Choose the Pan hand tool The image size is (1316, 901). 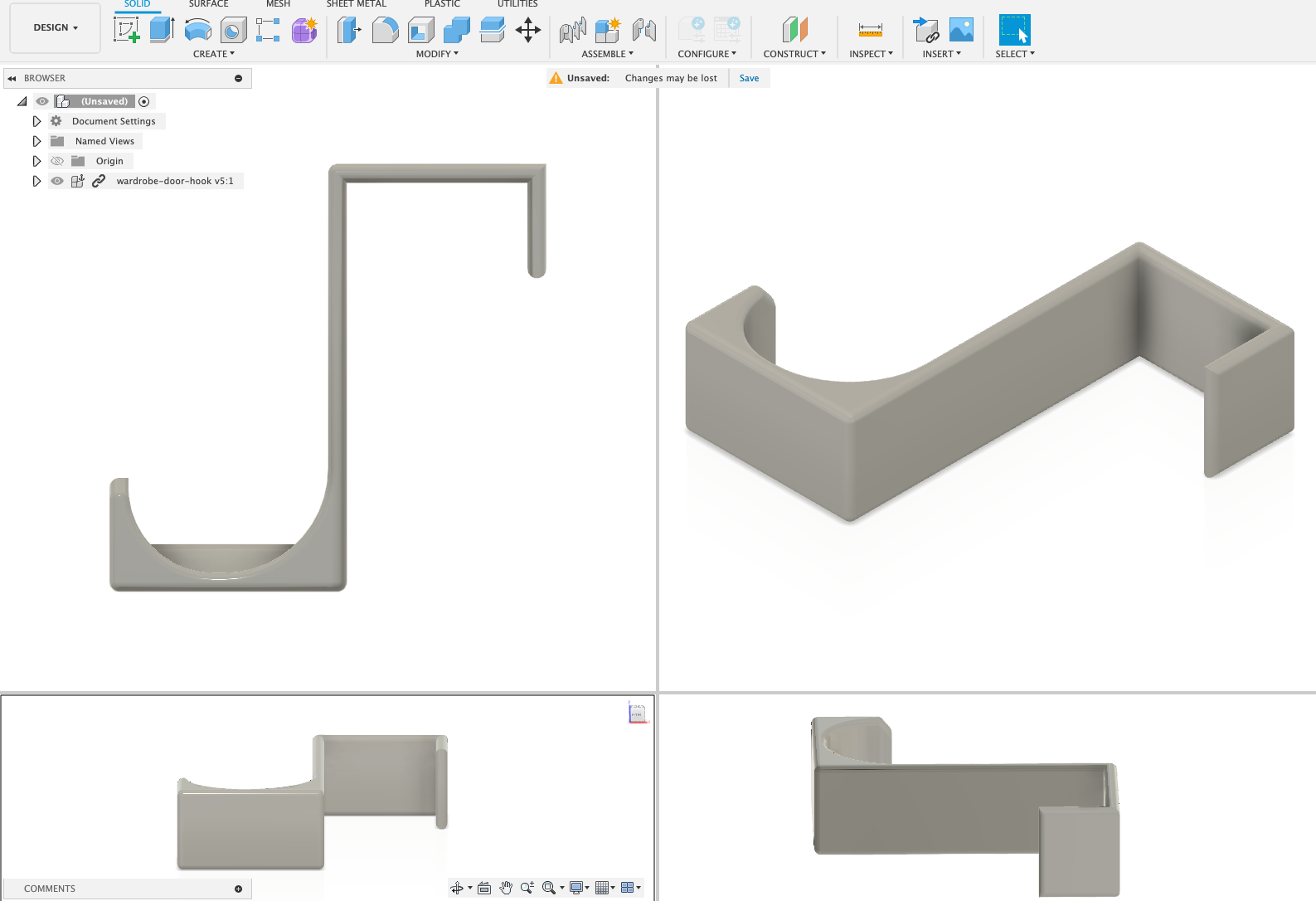[x=506, y=888]
